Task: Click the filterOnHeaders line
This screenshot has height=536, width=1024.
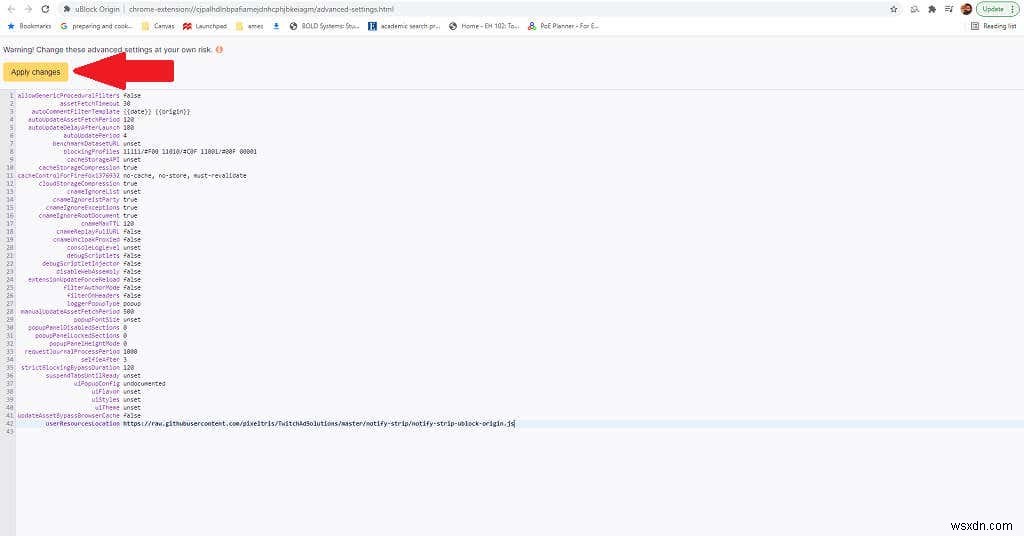Action: 104,296
